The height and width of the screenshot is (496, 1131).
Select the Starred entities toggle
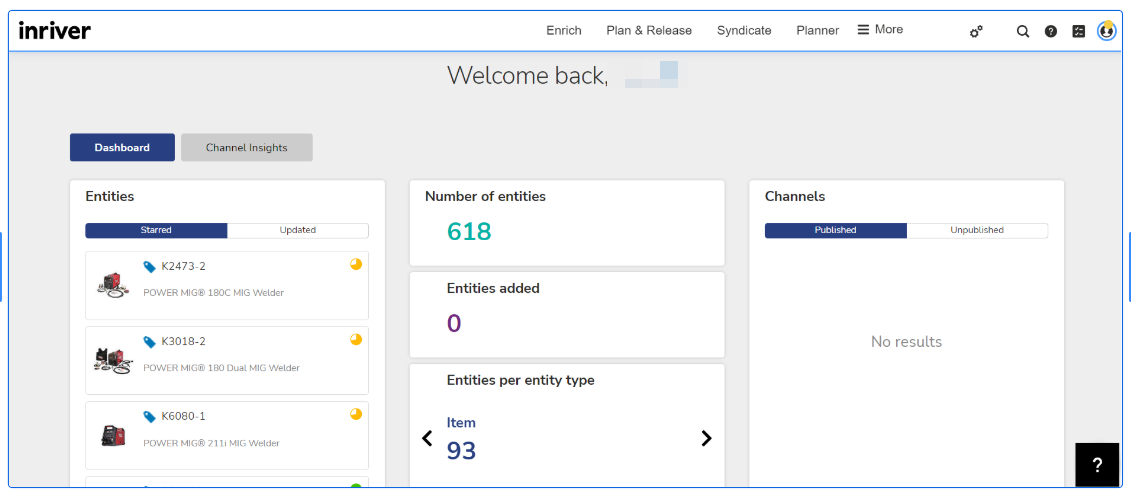pos(156,230)
